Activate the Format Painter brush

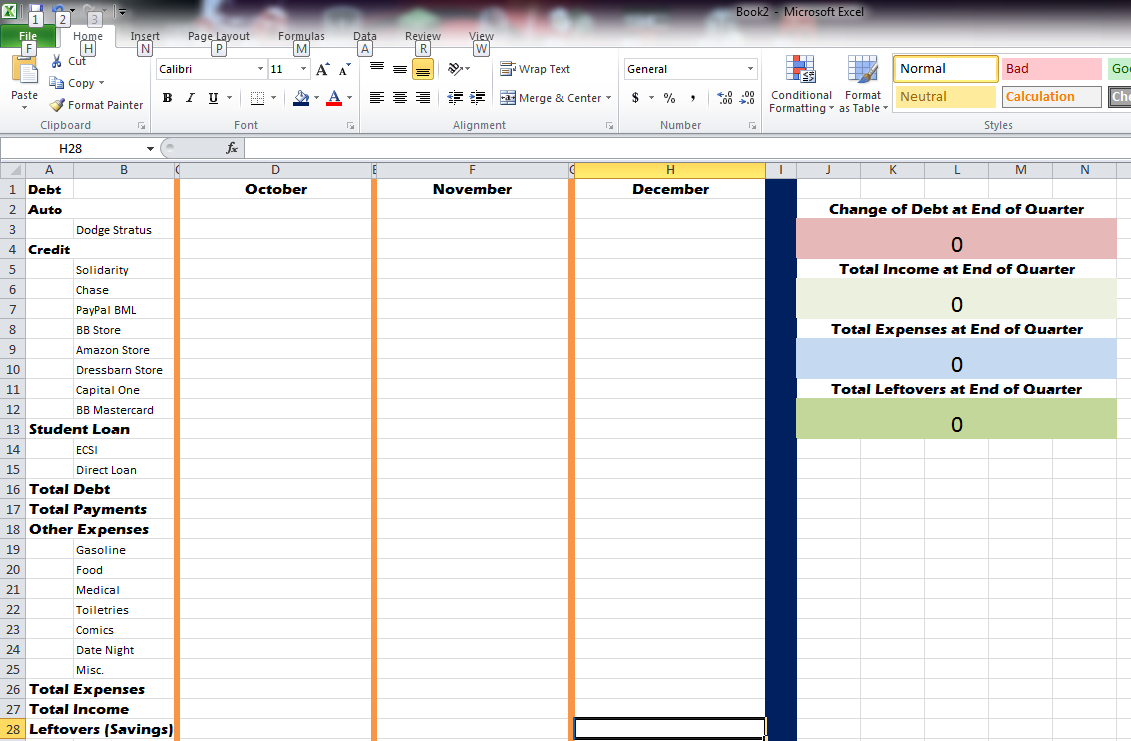click(x=57, y=105)
